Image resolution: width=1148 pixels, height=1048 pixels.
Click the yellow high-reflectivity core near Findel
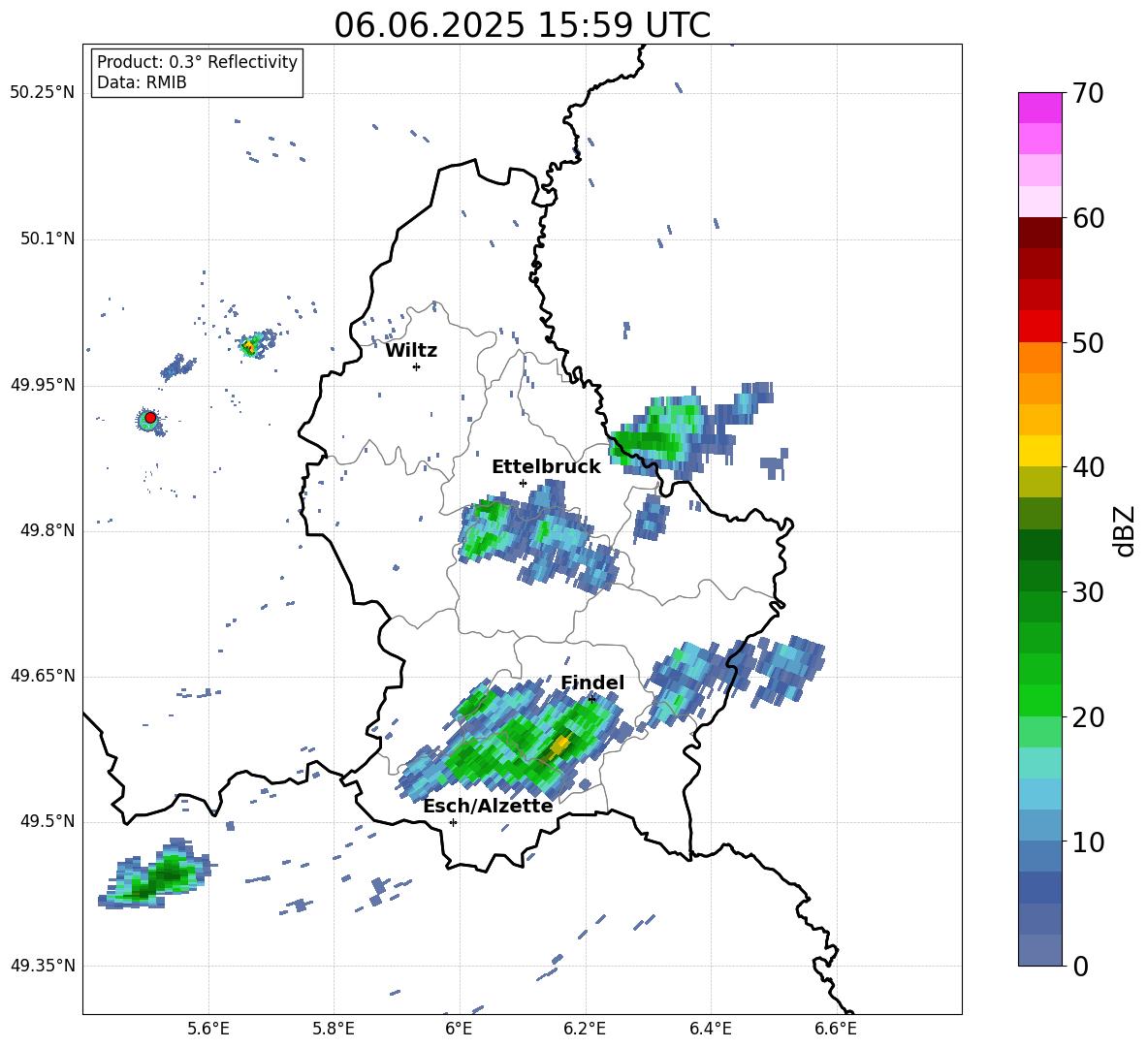(560, 745)
